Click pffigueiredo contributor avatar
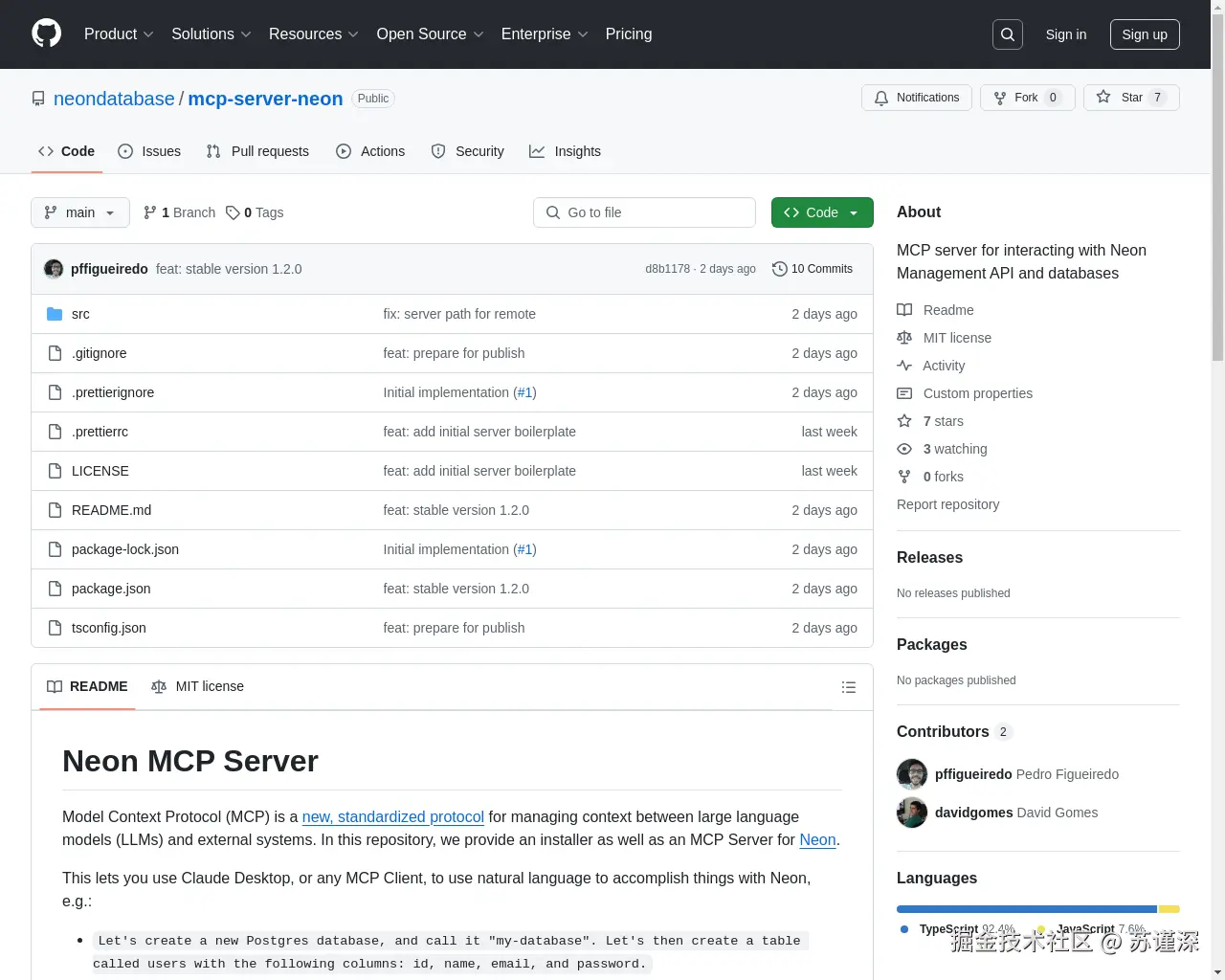The image size is (1225, 980). (912, 774)
